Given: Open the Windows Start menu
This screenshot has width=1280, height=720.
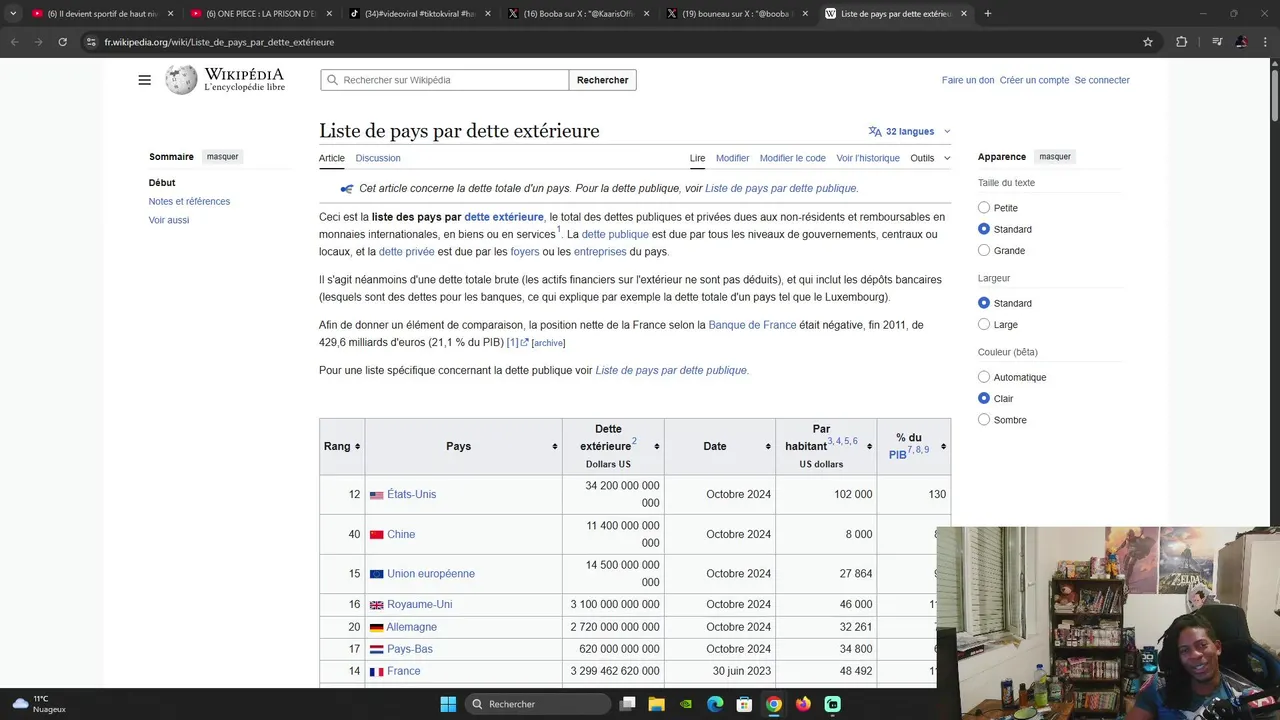Looking at the screenshot, I should [x=448, y=704].
